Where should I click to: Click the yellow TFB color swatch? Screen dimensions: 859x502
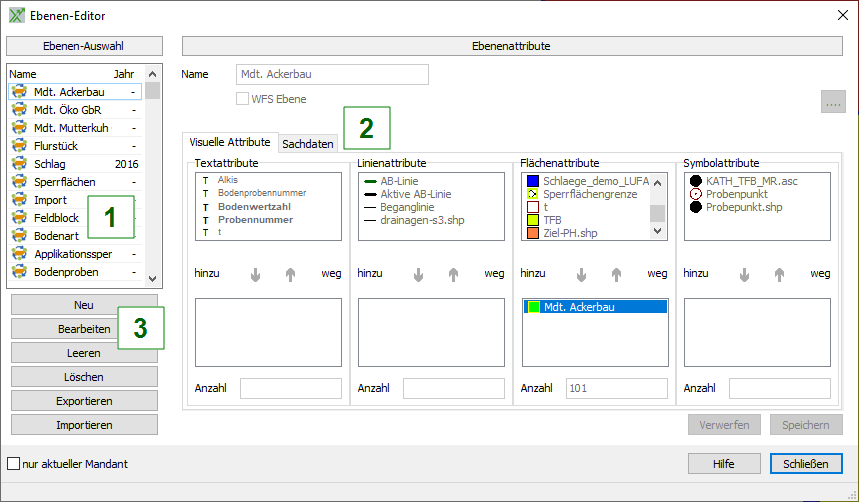pos(533,220)
